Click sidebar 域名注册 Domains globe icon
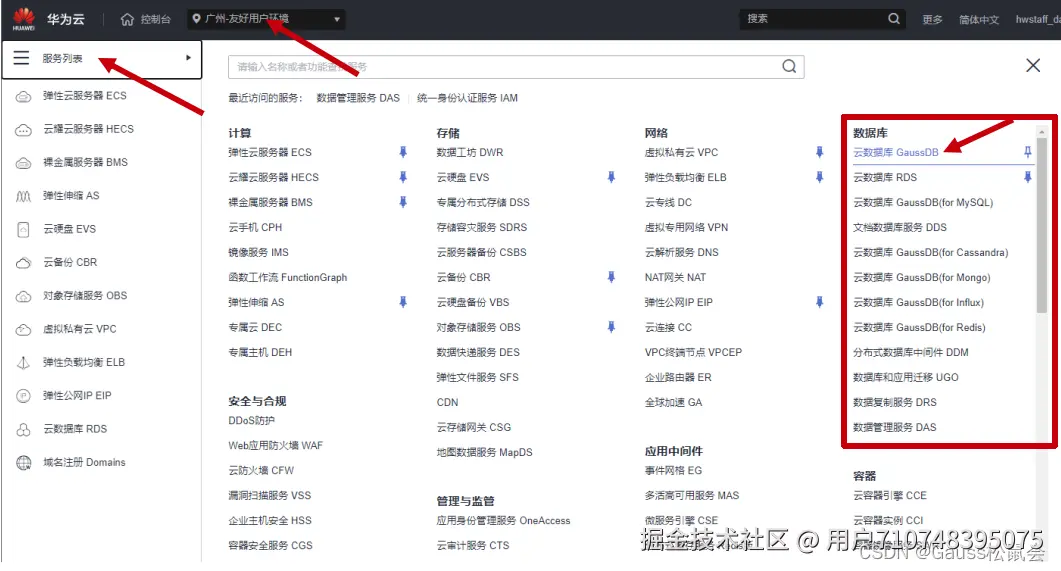The height and width of the screenshot is (571, 1061). click(24, 463)
